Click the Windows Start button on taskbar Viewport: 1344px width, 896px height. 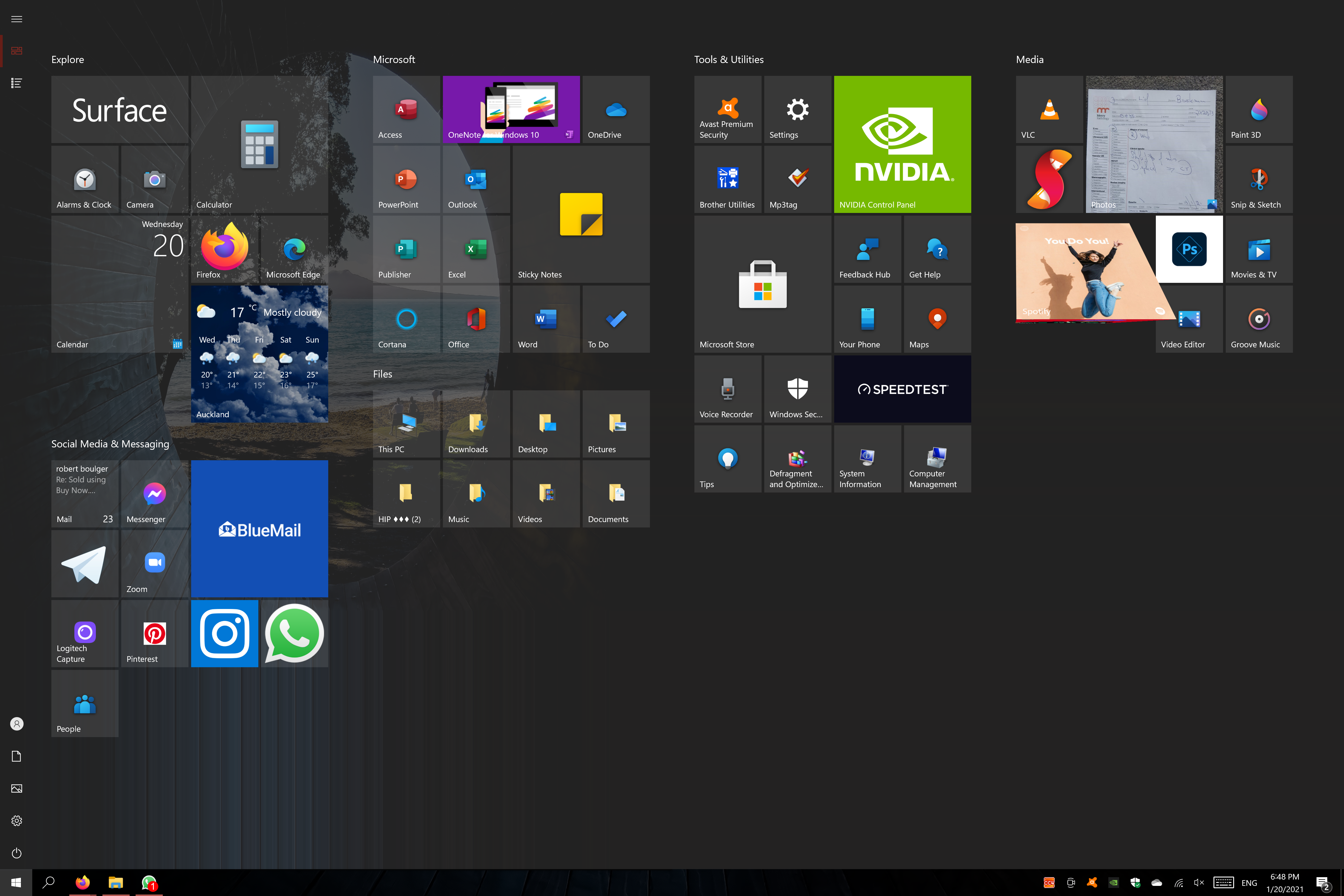(16, 882)
